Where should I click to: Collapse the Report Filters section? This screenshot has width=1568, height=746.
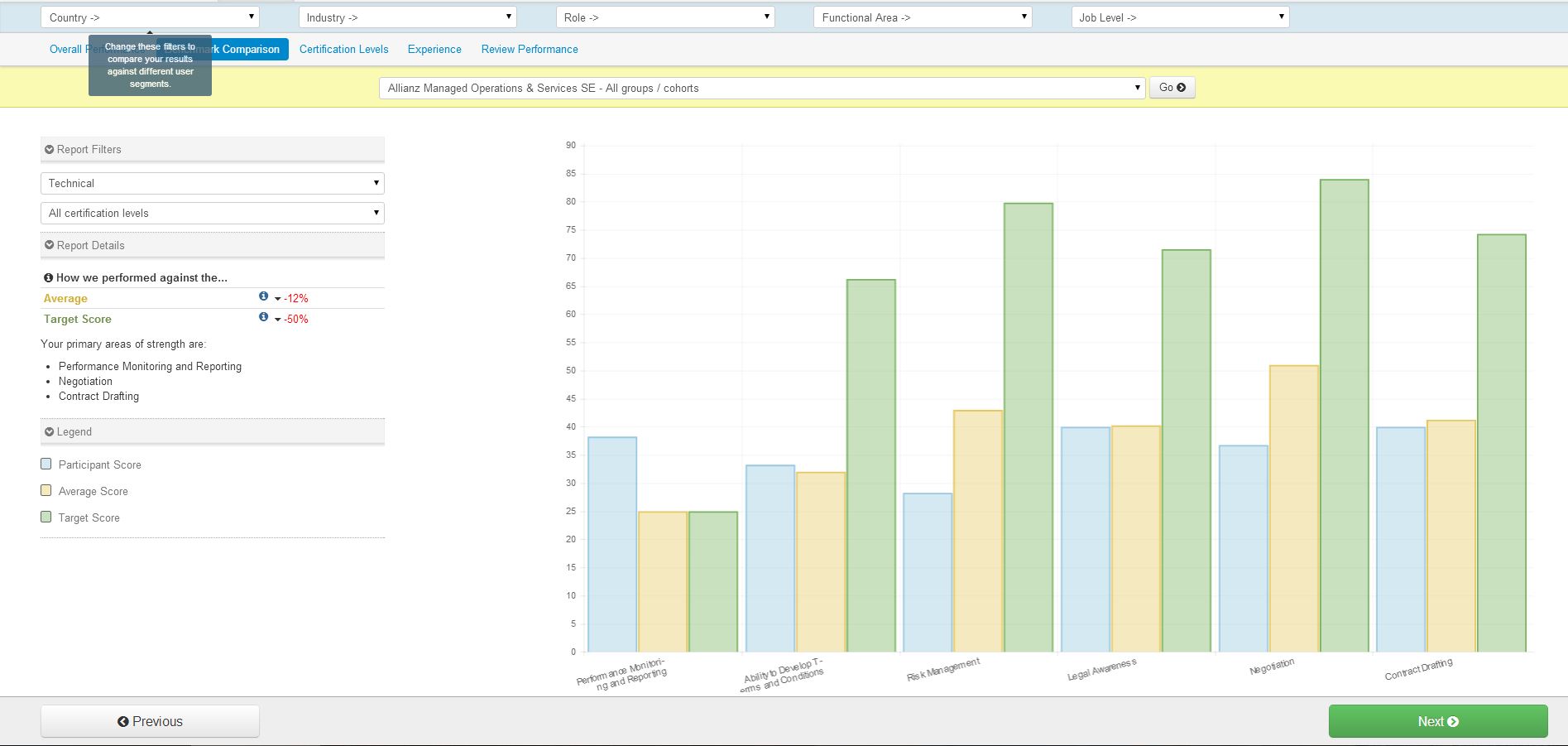pos(213,149)
